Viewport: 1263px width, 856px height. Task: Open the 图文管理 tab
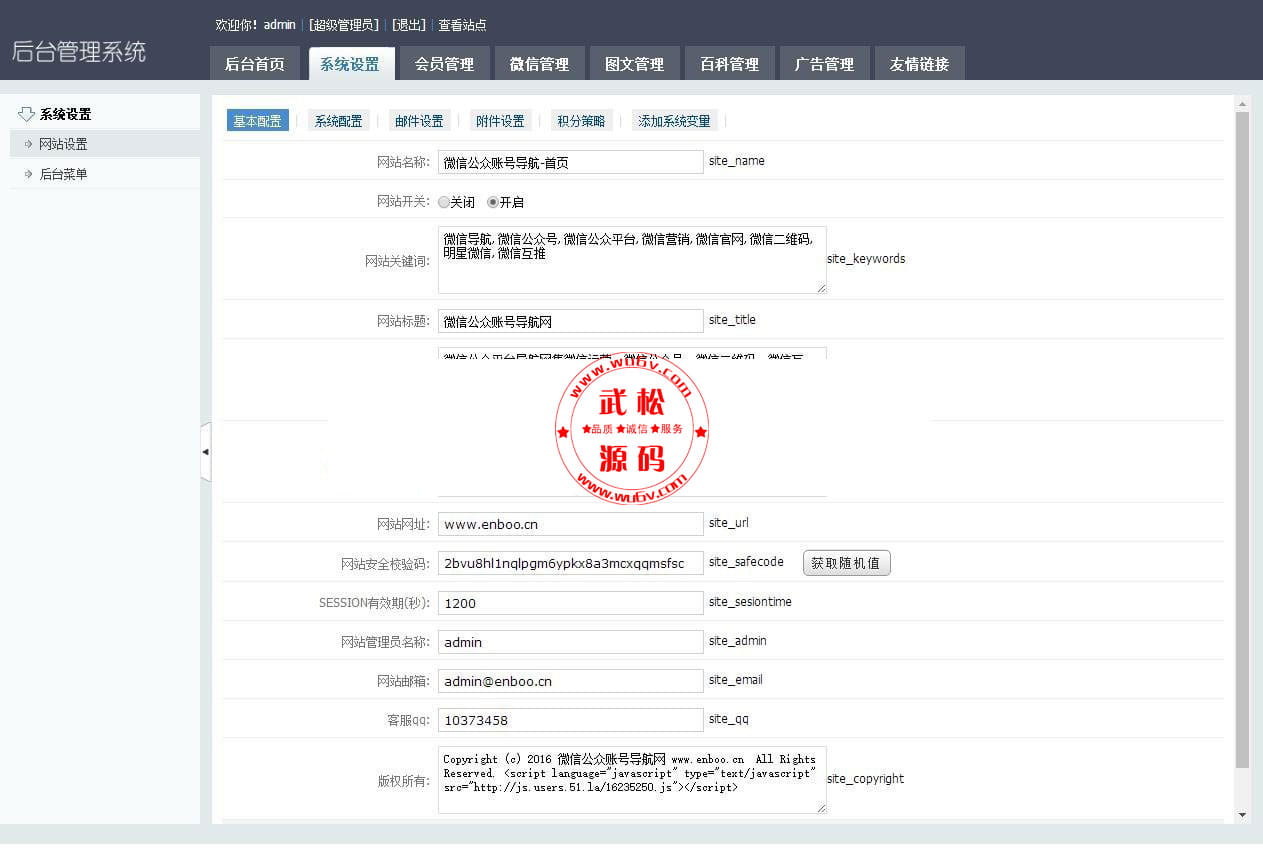(x=634, y=63)
